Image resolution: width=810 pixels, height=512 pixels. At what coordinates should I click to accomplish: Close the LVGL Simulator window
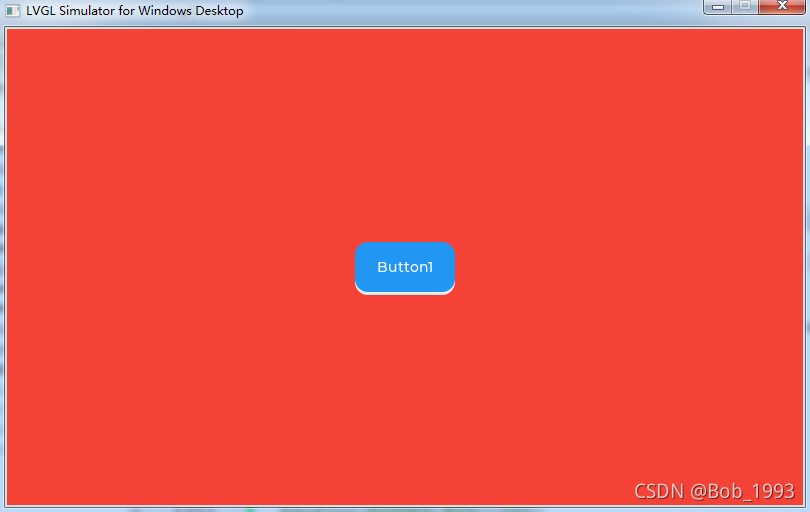[782, 7]
